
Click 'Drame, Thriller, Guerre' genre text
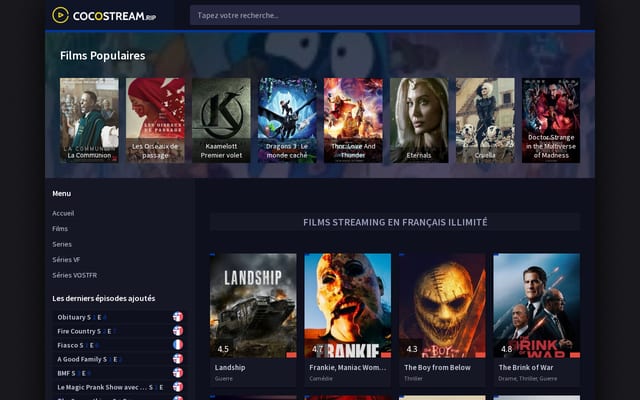pos(527,379)
